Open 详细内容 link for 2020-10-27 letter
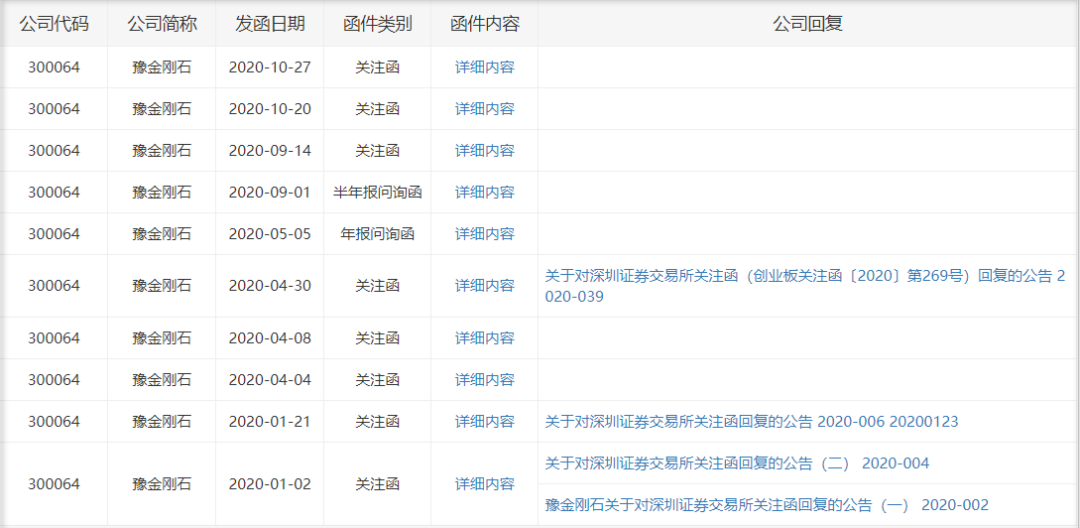 [x=484, y=67]
